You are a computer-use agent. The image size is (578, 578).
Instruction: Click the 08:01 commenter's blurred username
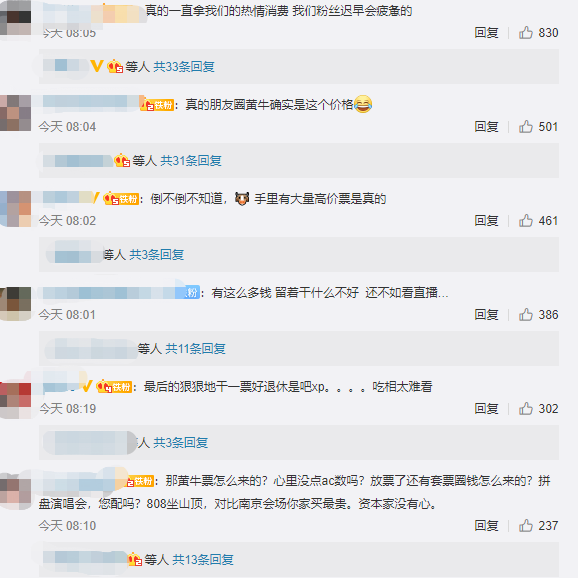[114, 293]
